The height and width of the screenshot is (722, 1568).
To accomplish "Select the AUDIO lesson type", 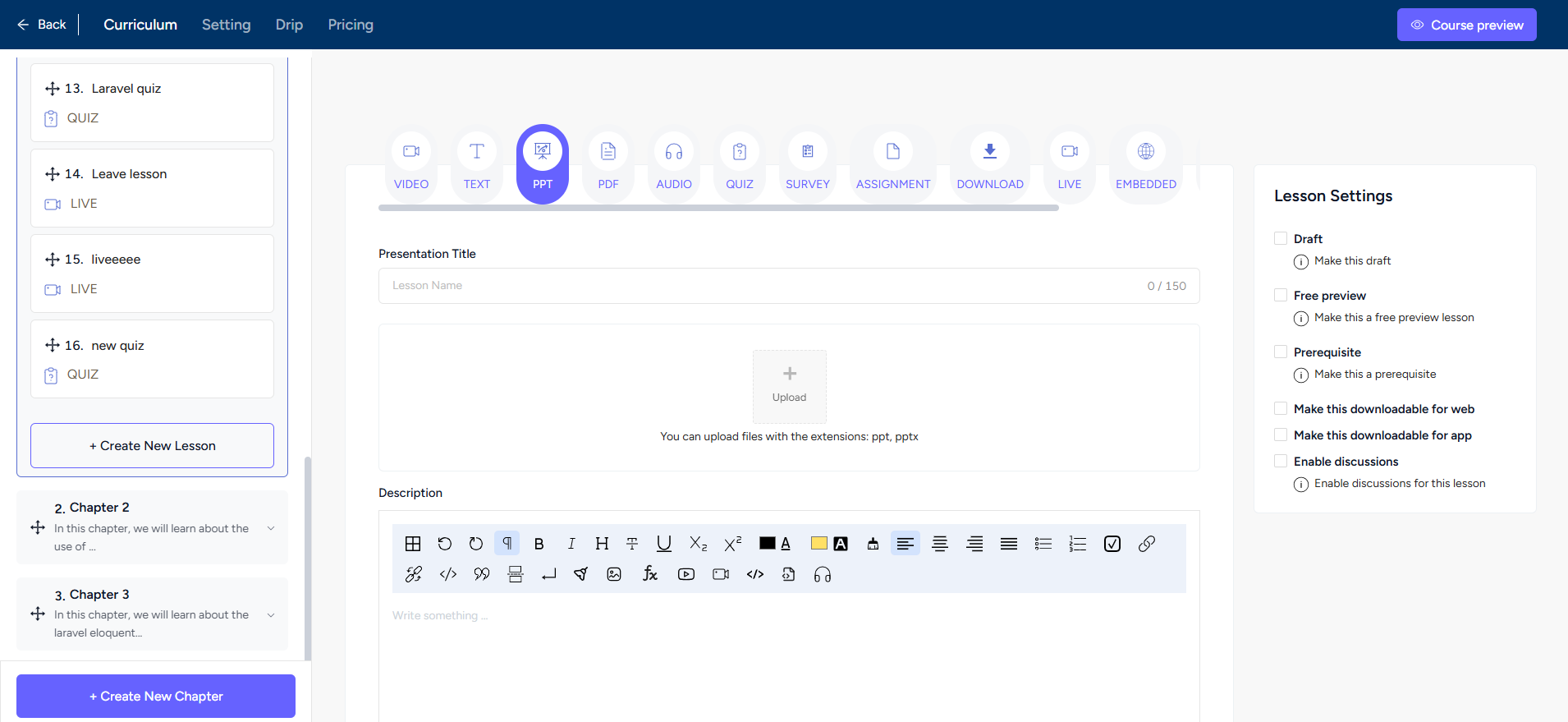I will pos(674,163).
